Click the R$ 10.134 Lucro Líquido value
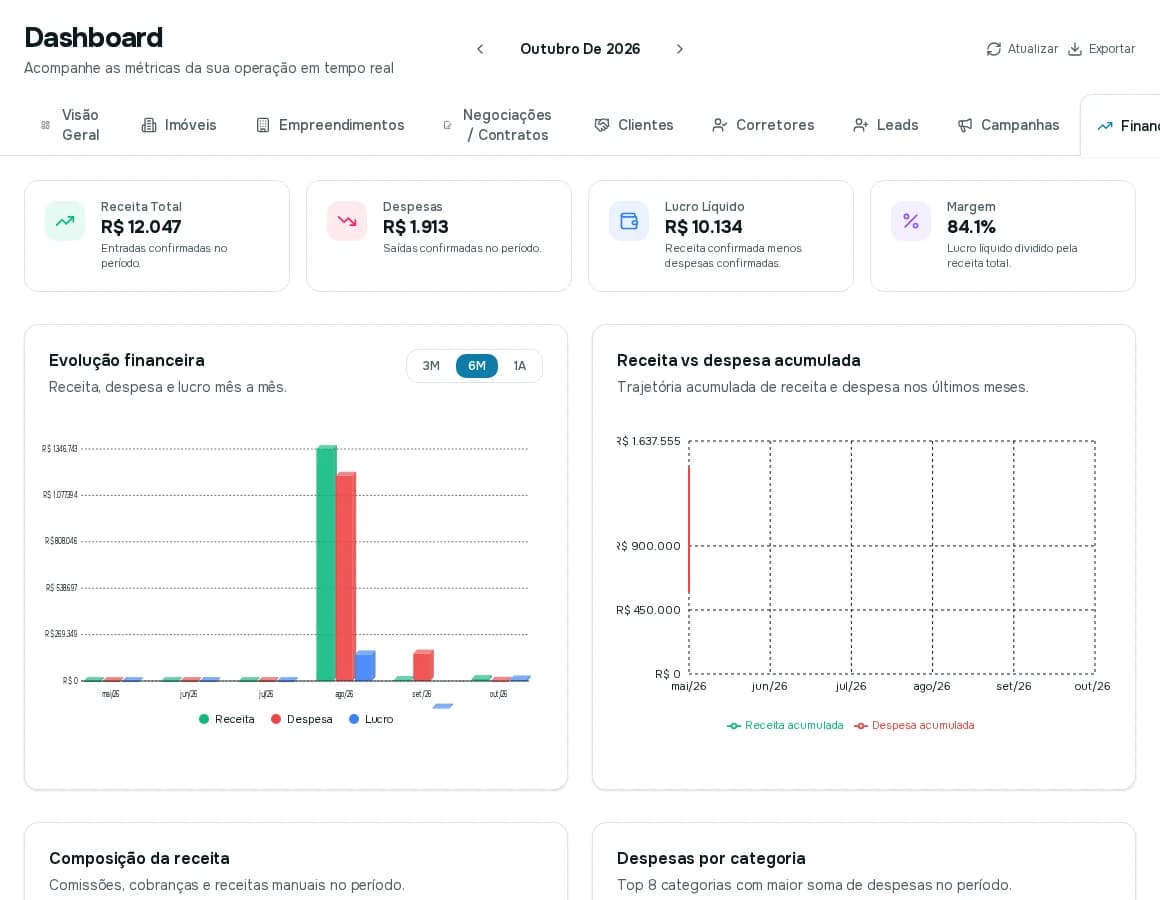The image size is (1160, 900). pyautogui.click(x=704, y=227)
